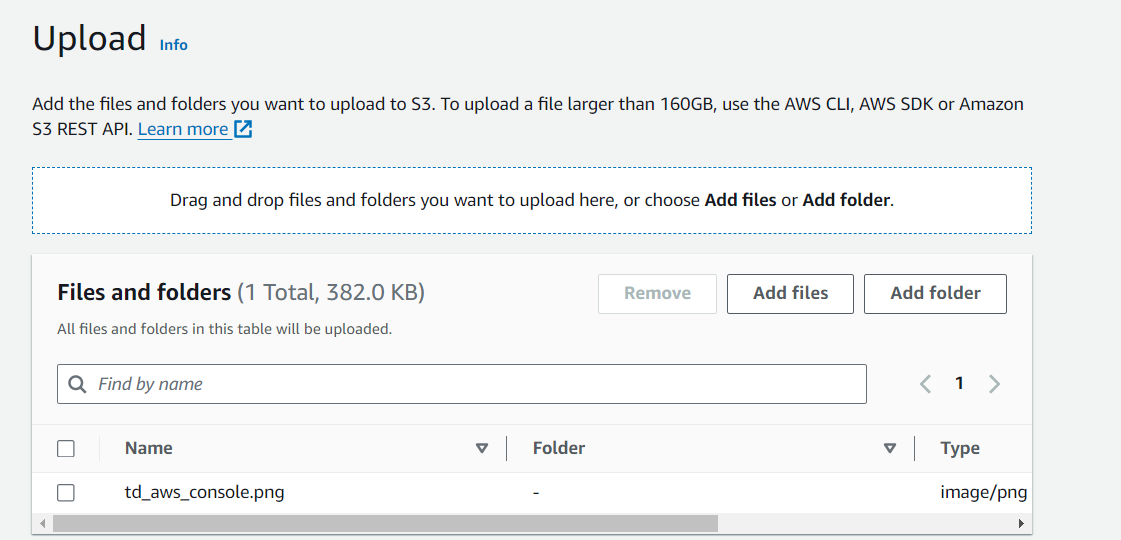Sort by Folder column arrow
Image resolution: width=1121 pixels, height=540 pixels.
(x=890, y=449)
